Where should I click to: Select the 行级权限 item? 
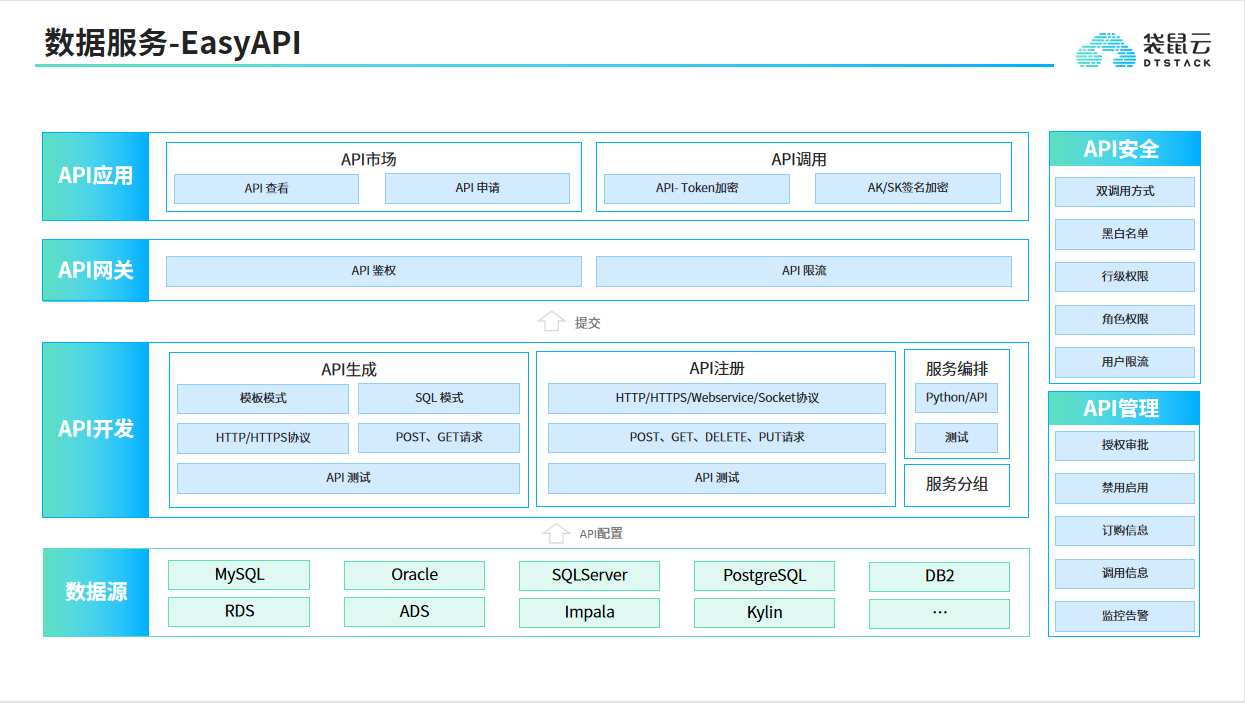click(1125, 277)
